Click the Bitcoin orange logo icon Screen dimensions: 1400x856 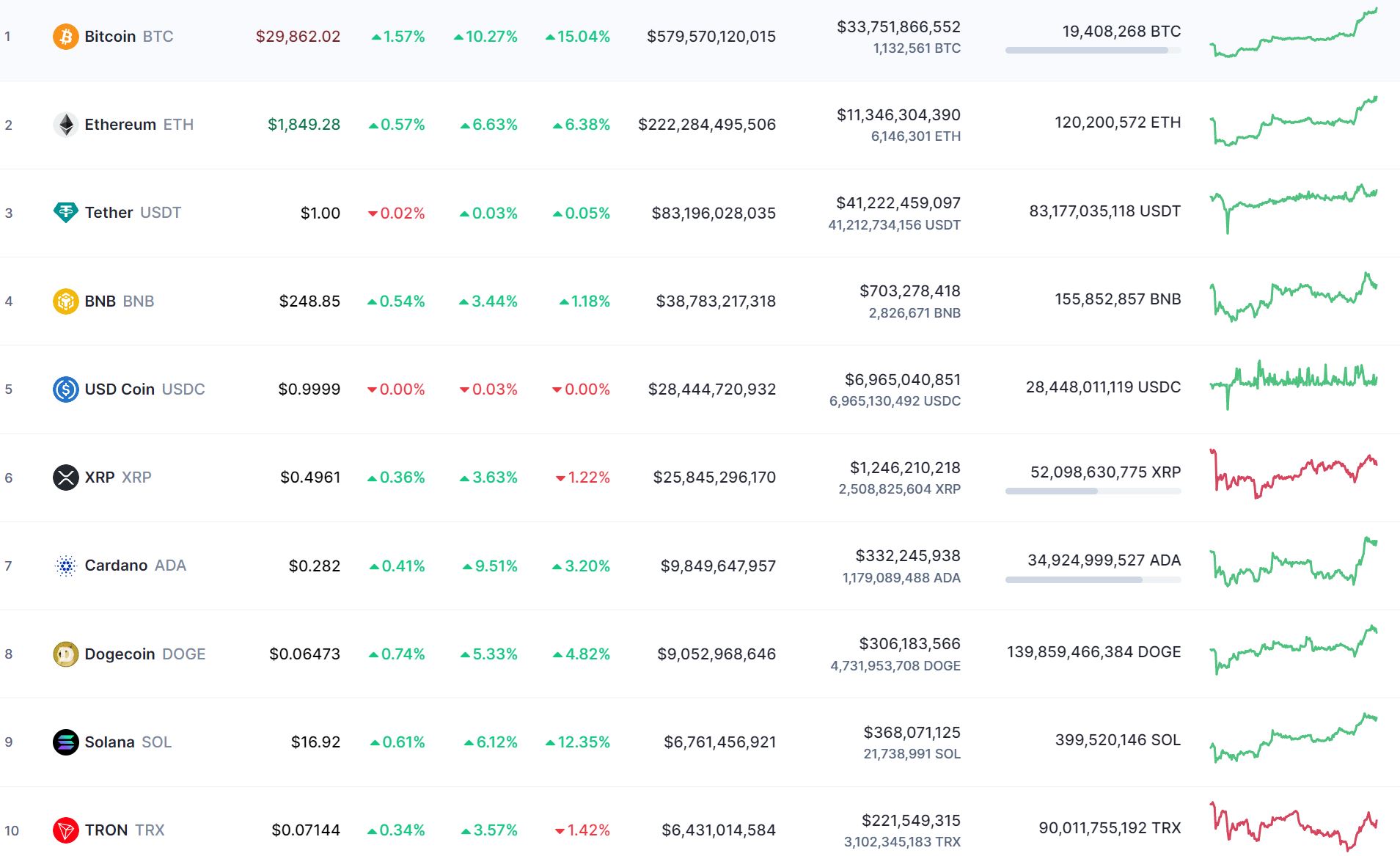[x=65, y=37]
